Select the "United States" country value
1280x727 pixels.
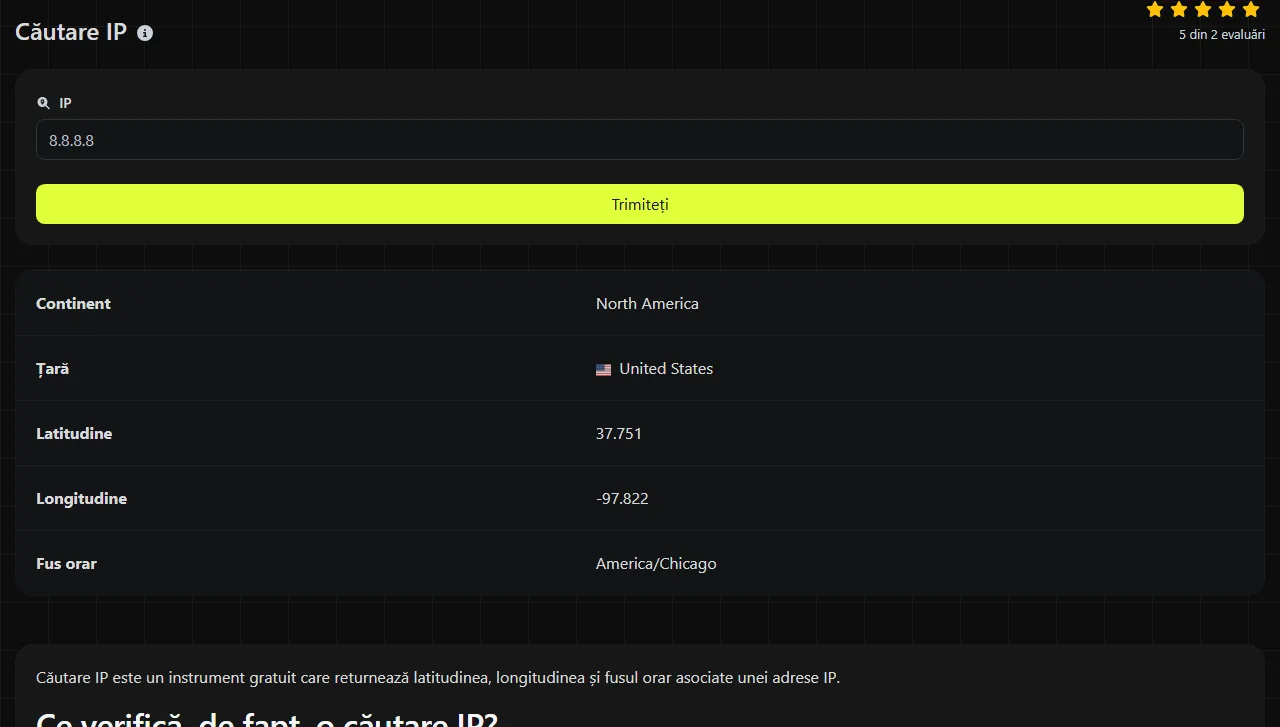(x=666, y=369)
